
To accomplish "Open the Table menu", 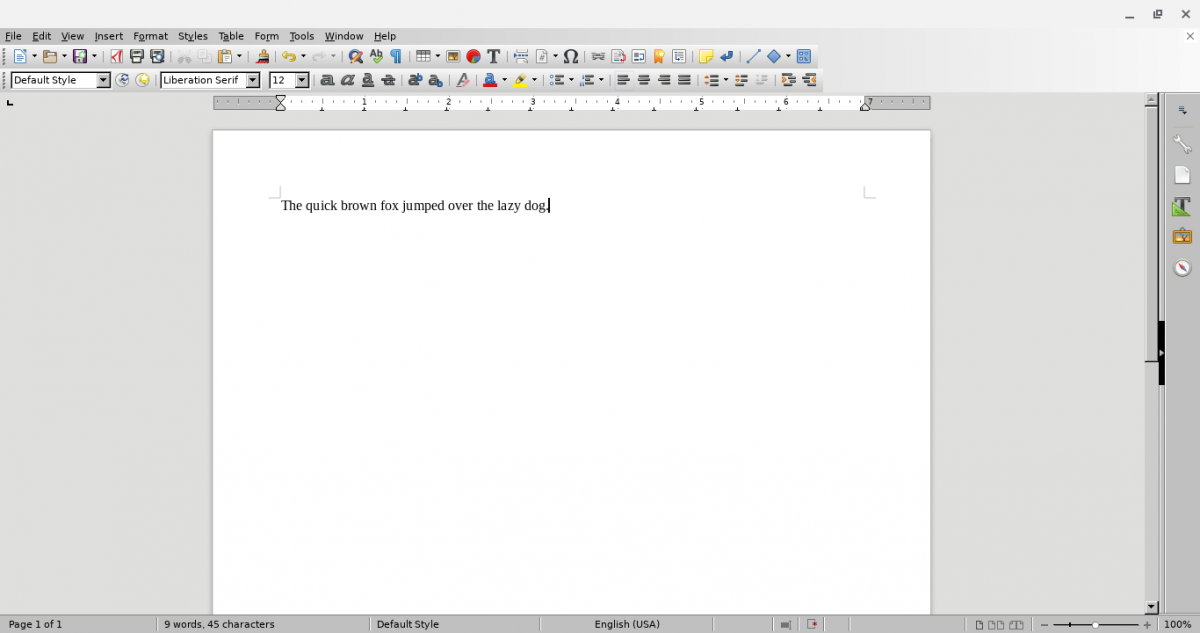I will coord(231,36).
